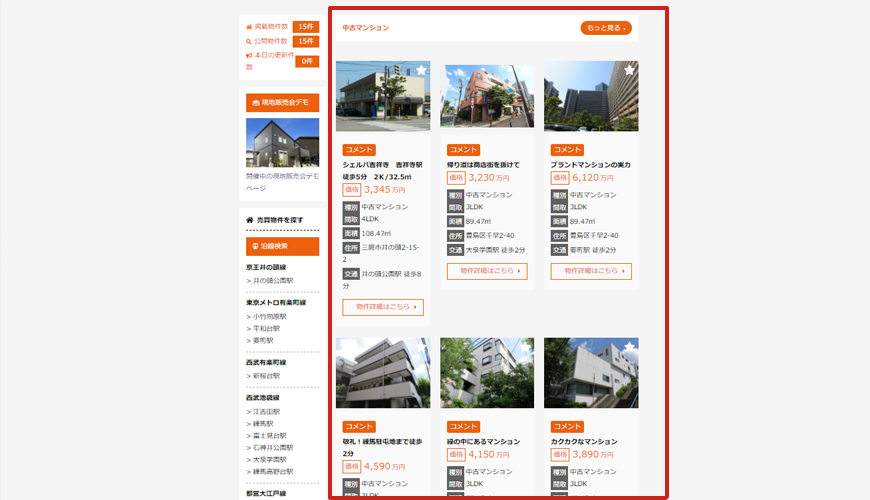Toggle favorite star on 4,590万円 listing photo
Viewport: 870px width, 500px height.
pos(421,347)
